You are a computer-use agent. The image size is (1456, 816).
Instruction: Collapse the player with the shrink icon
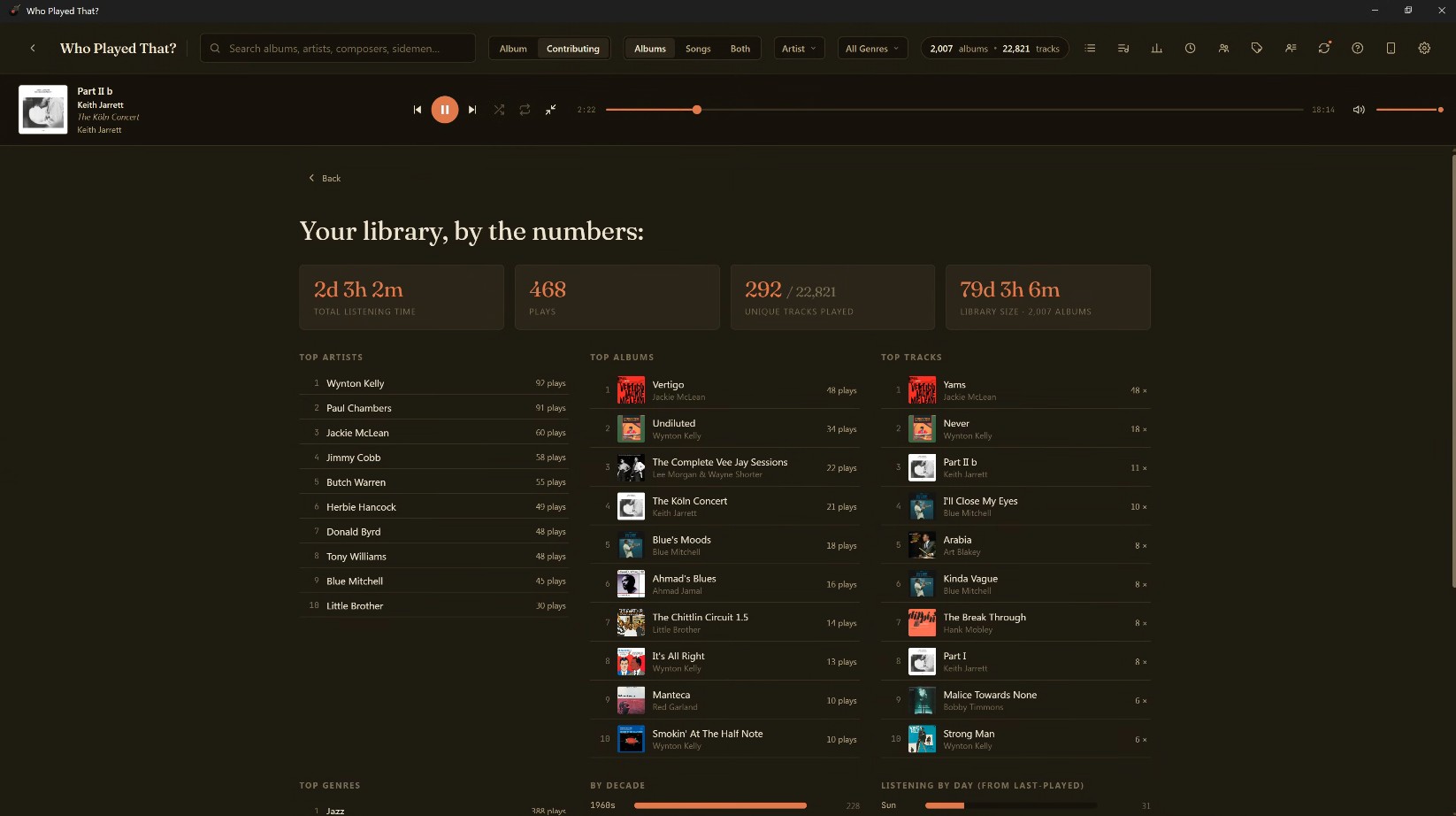point(550,110)
